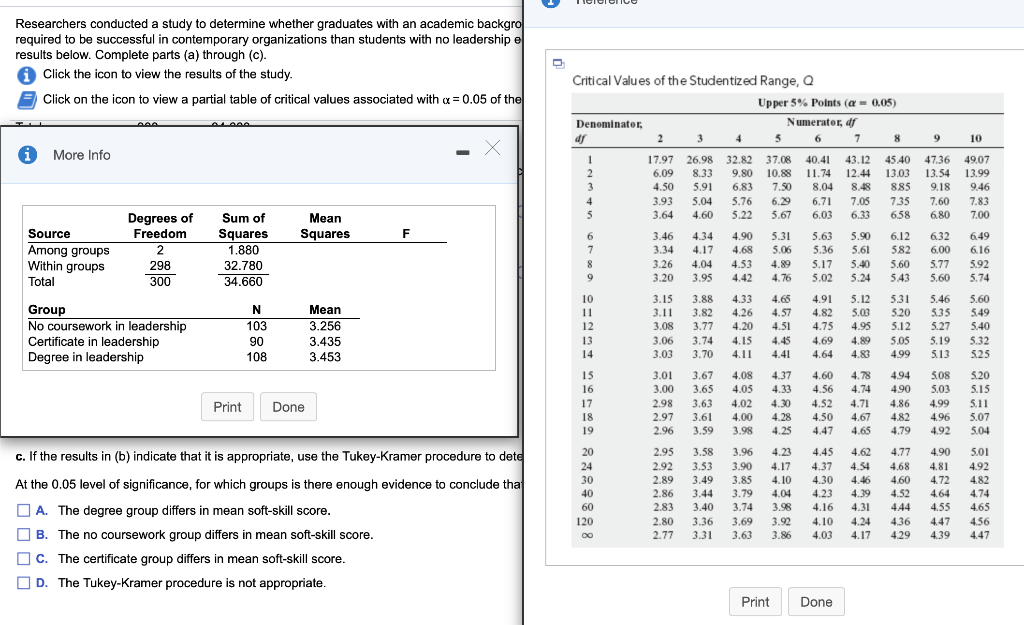Click the pop-out icon above Critical Values table

coord(558,63)
